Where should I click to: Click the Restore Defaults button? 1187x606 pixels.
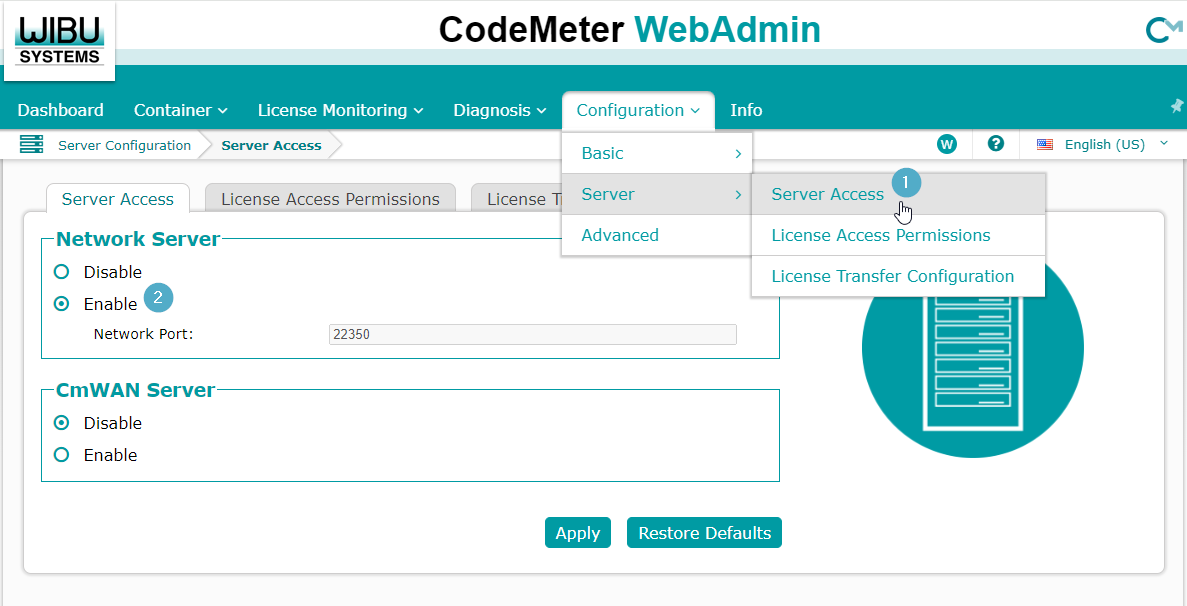704,533
